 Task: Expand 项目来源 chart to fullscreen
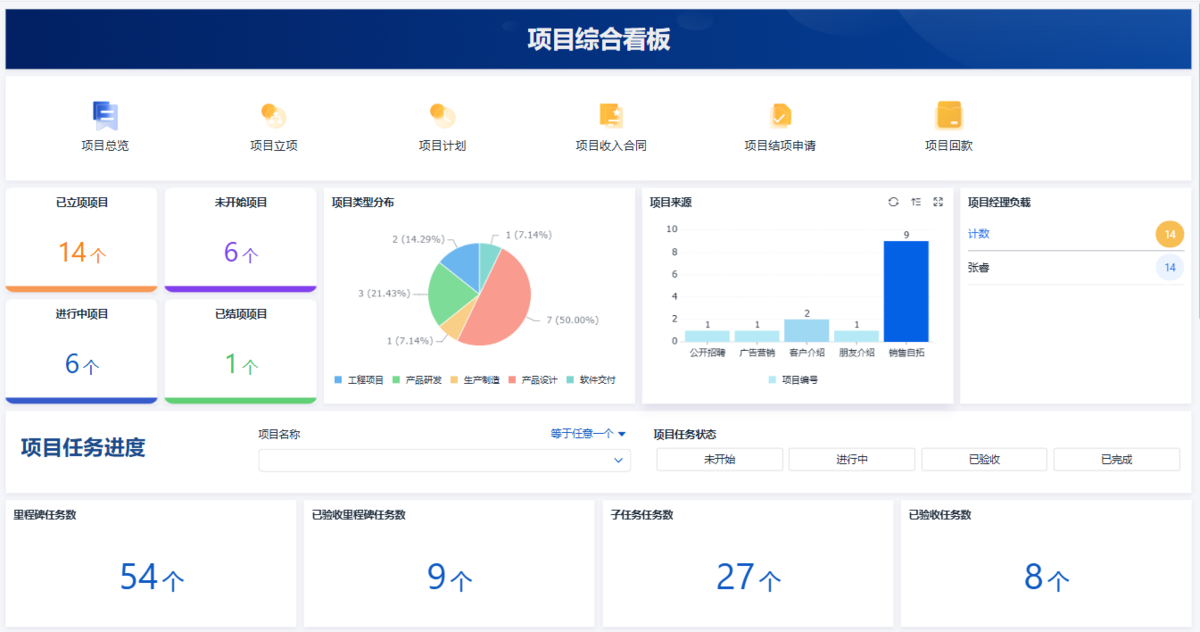click(x=938, y=202)
